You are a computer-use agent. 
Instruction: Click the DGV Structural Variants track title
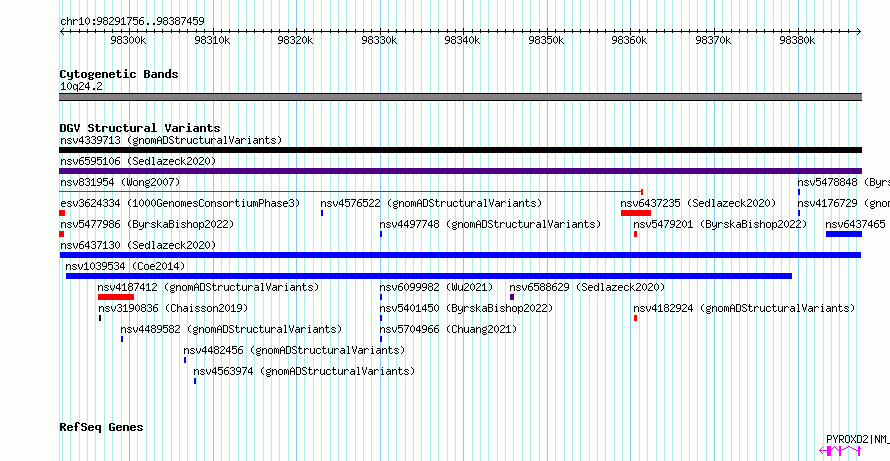[140, 128]
